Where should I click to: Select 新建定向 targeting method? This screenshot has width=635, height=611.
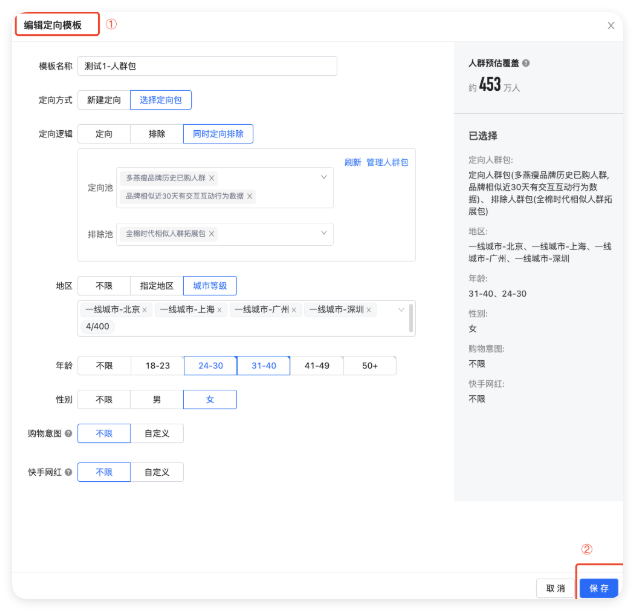pyautogui.click(x=104, y=100)
